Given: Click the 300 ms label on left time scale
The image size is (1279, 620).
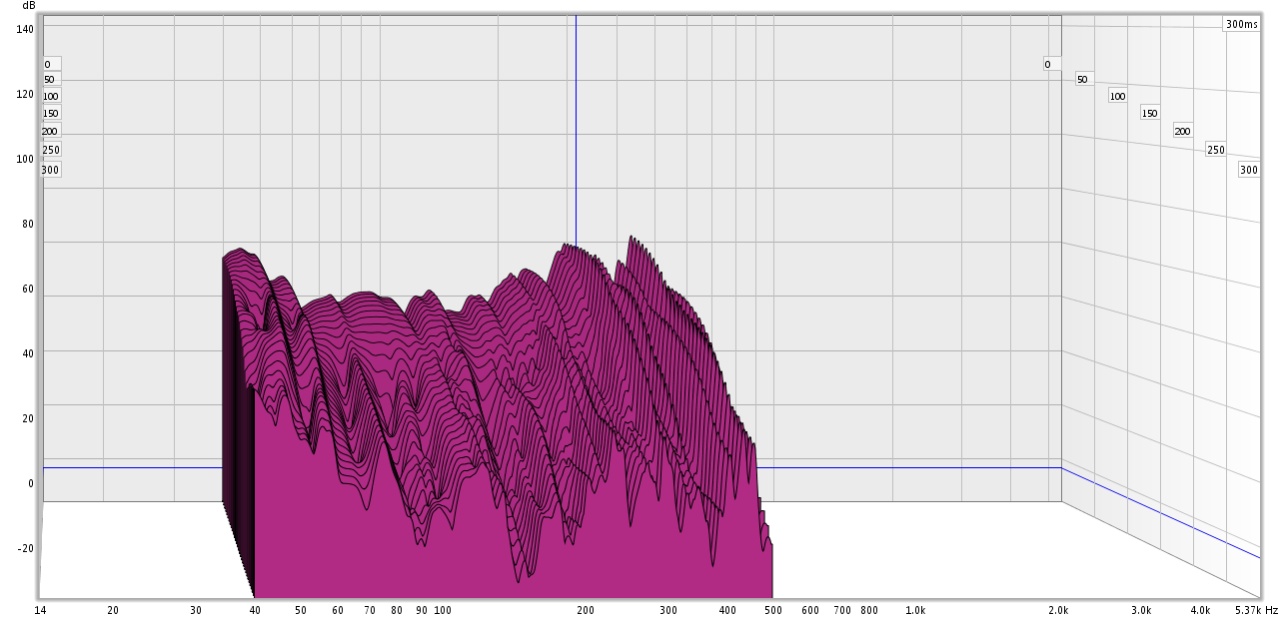Looking at the screenshot, I should point(51,170).
